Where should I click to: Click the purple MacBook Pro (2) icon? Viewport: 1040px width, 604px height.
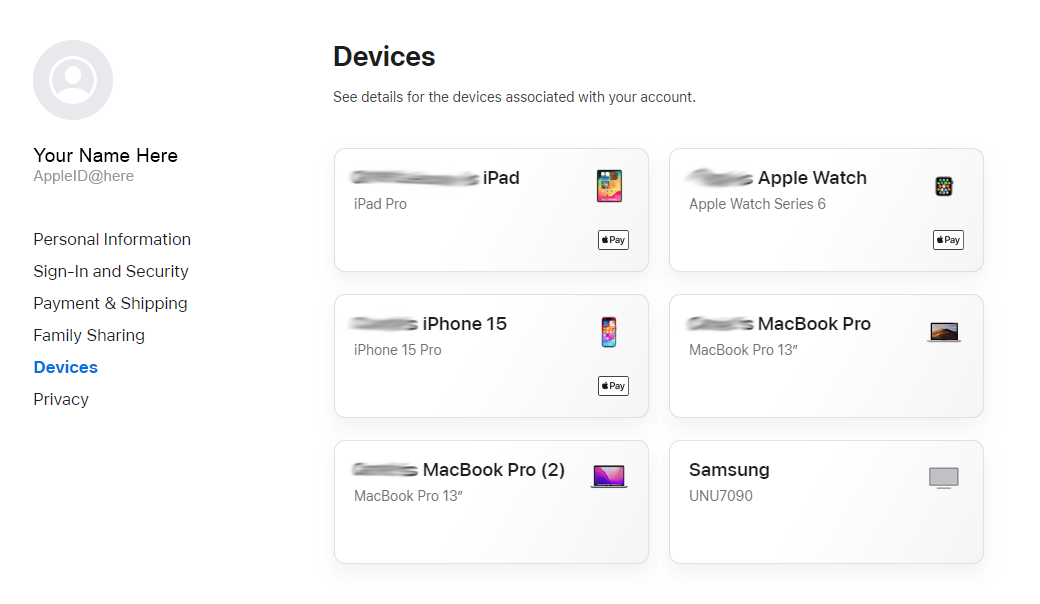coord(609,477)
